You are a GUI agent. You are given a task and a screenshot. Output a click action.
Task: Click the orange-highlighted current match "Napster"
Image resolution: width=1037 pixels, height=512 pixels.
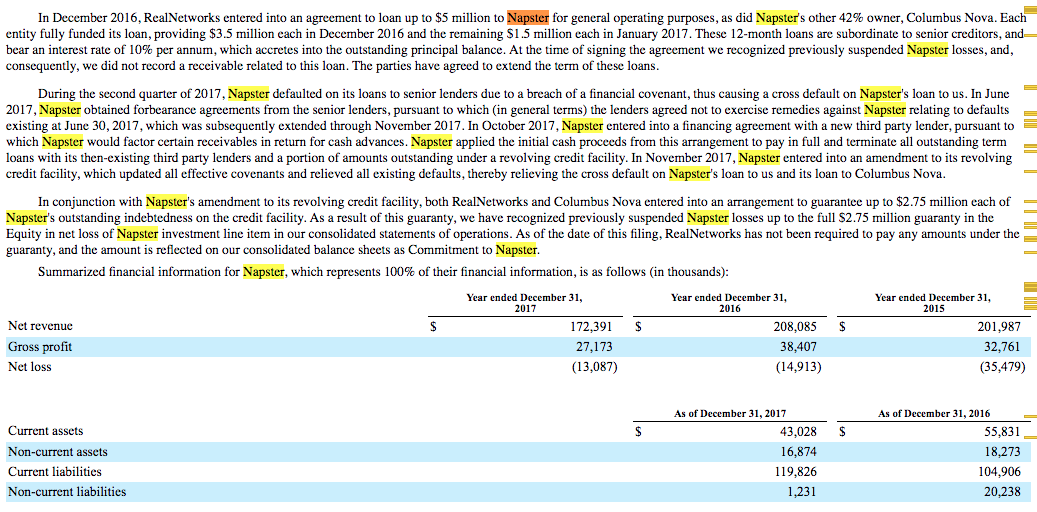point(528,17)
